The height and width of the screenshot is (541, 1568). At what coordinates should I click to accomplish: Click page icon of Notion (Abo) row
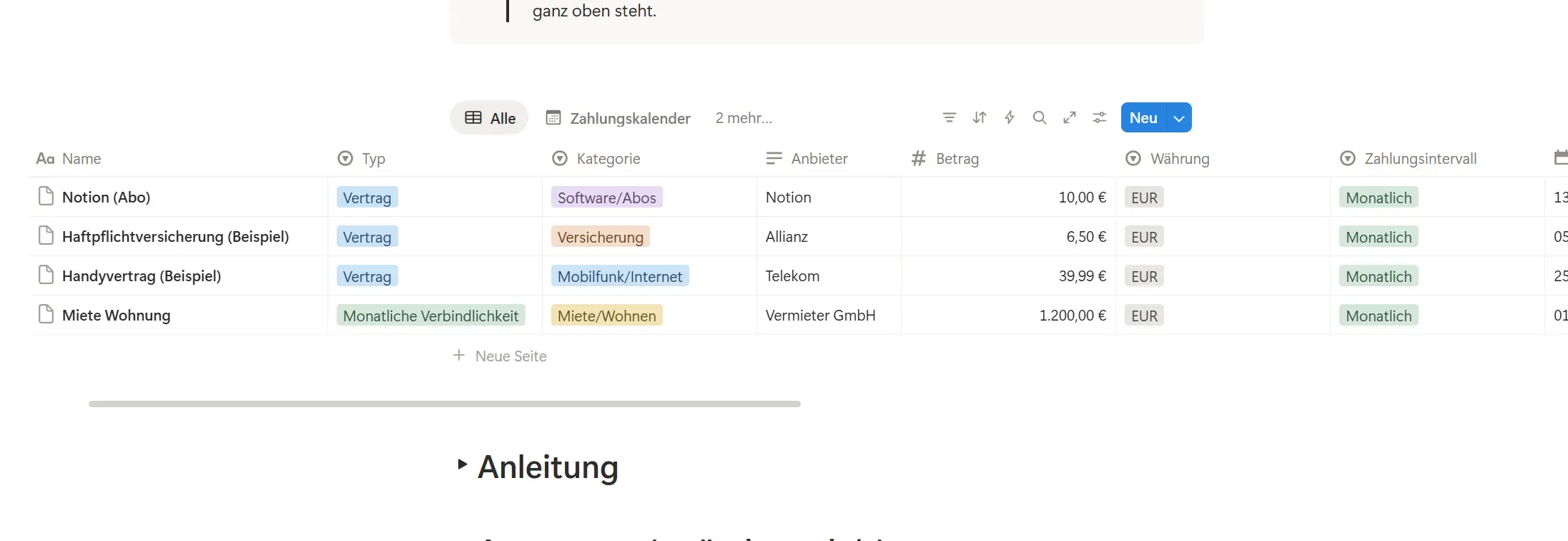[x=46, y=197]
